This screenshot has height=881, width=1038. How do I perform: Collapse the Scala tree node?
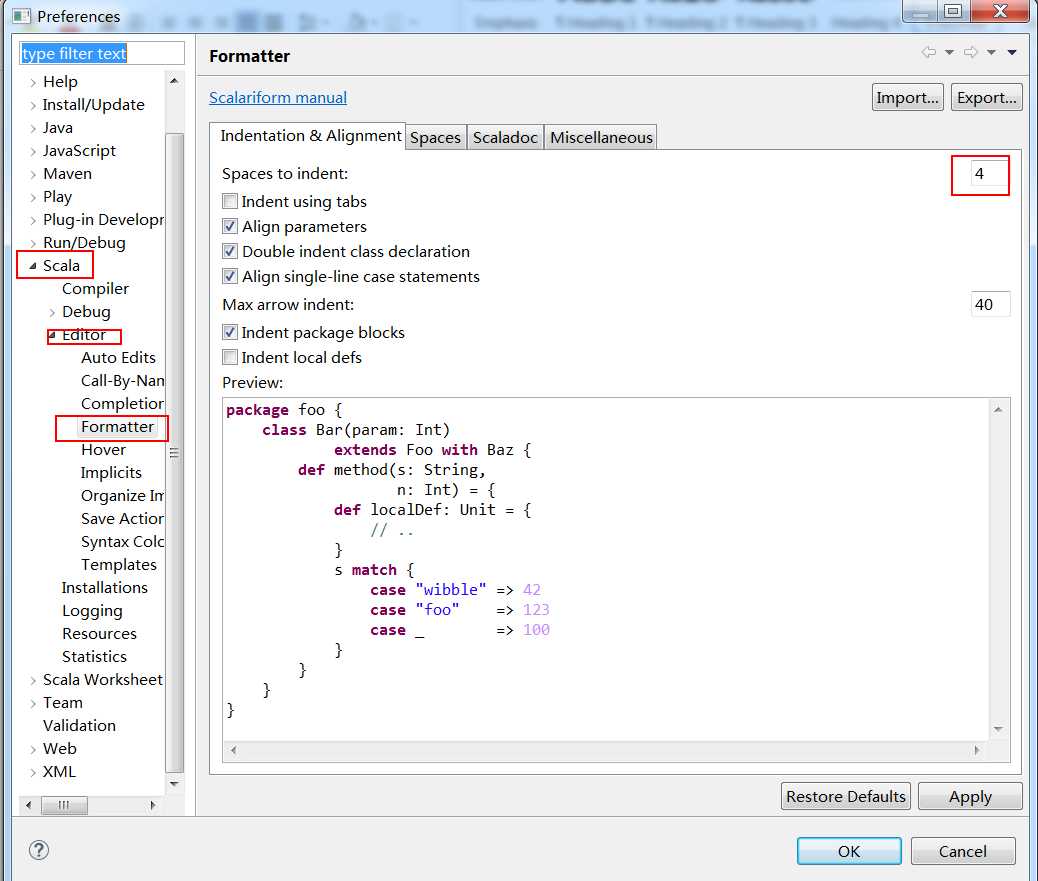pyautogui.click(x=32, y=266)
